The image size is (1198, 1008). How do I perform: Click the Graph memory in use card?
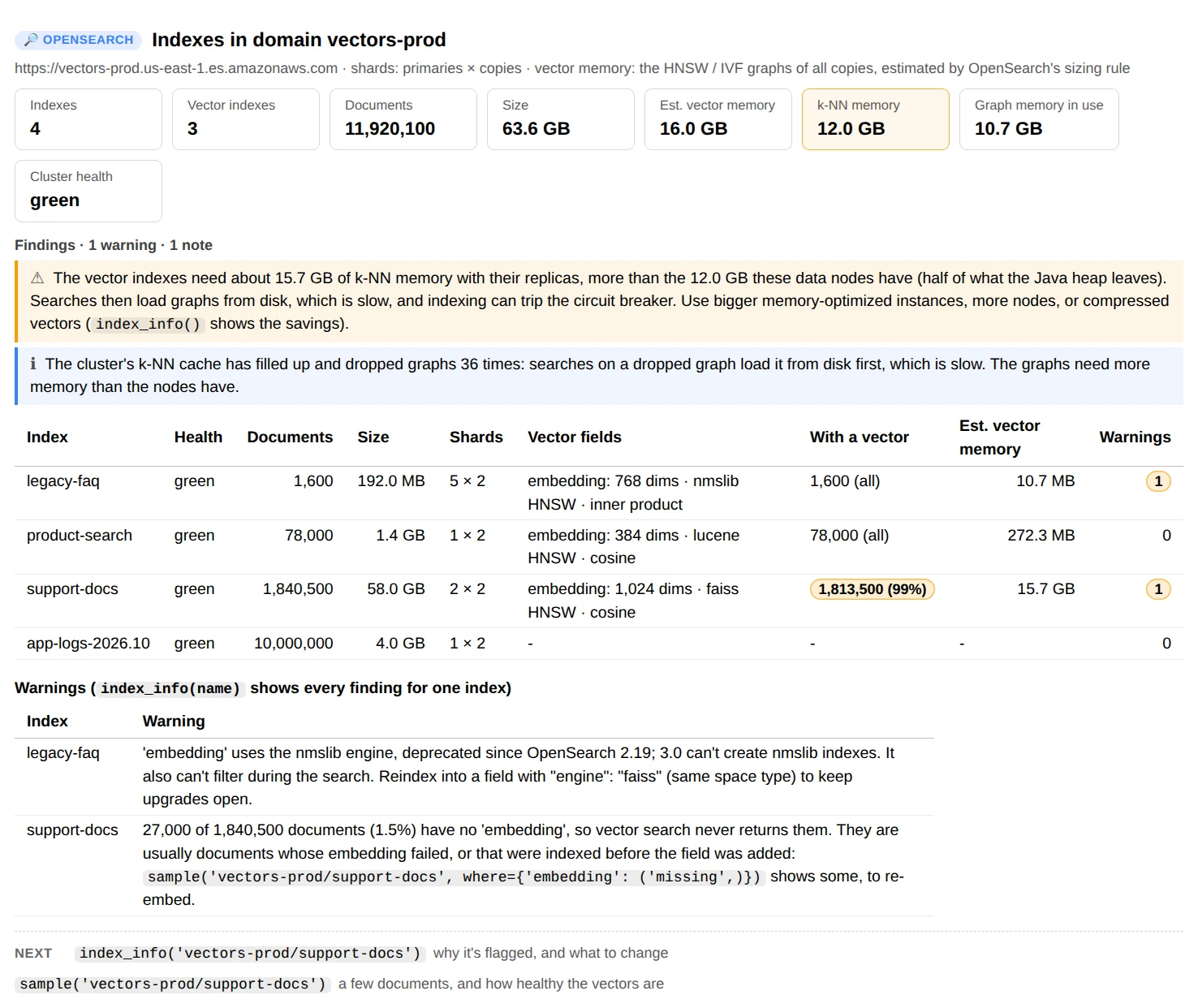[1039, 119]
